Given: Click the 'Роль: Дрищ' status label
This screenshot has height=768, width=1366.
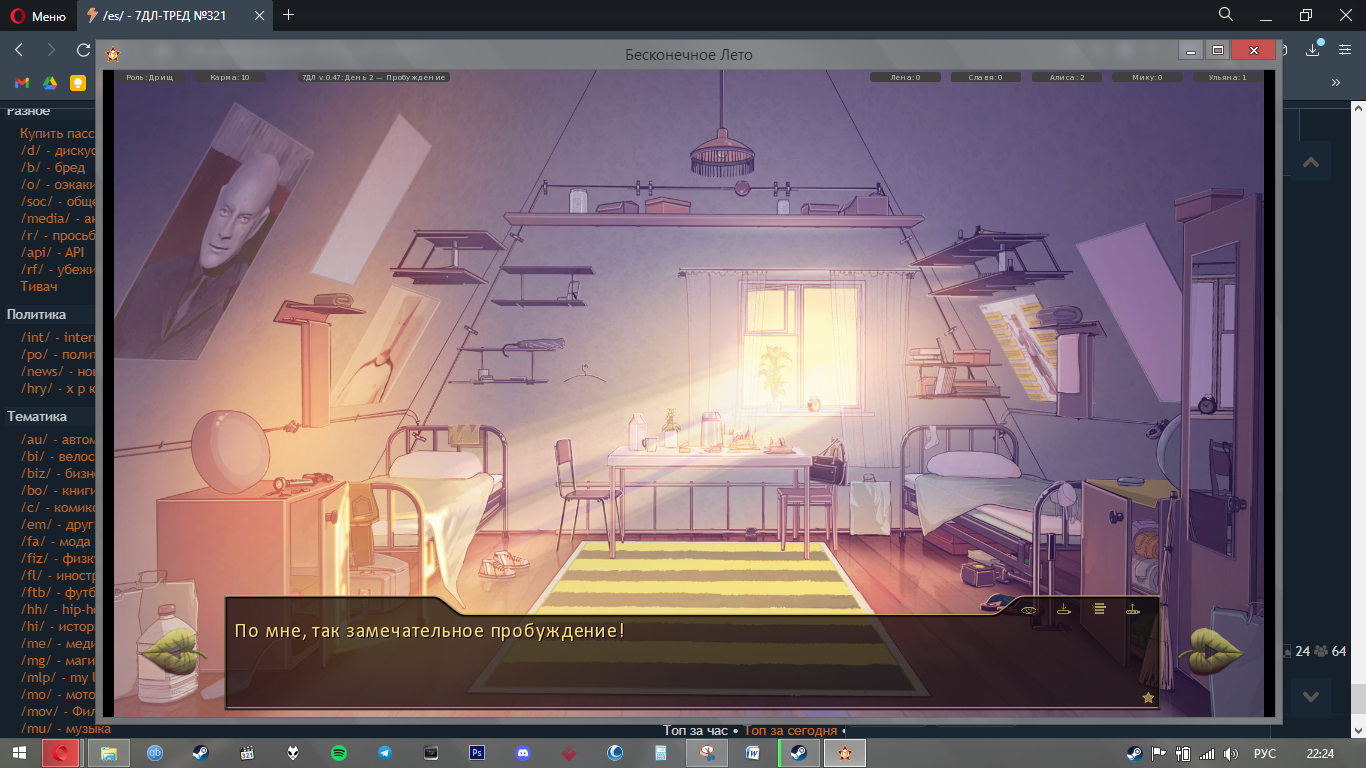Looking at the screenshot, I should (149, 77).
